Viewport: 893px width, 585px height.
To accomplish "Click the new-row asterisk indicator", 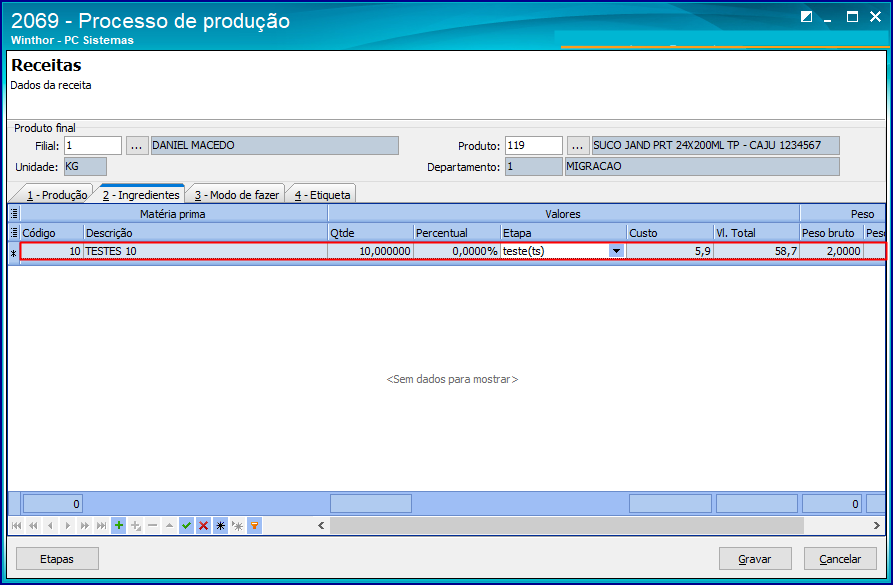I will (14, 253).
